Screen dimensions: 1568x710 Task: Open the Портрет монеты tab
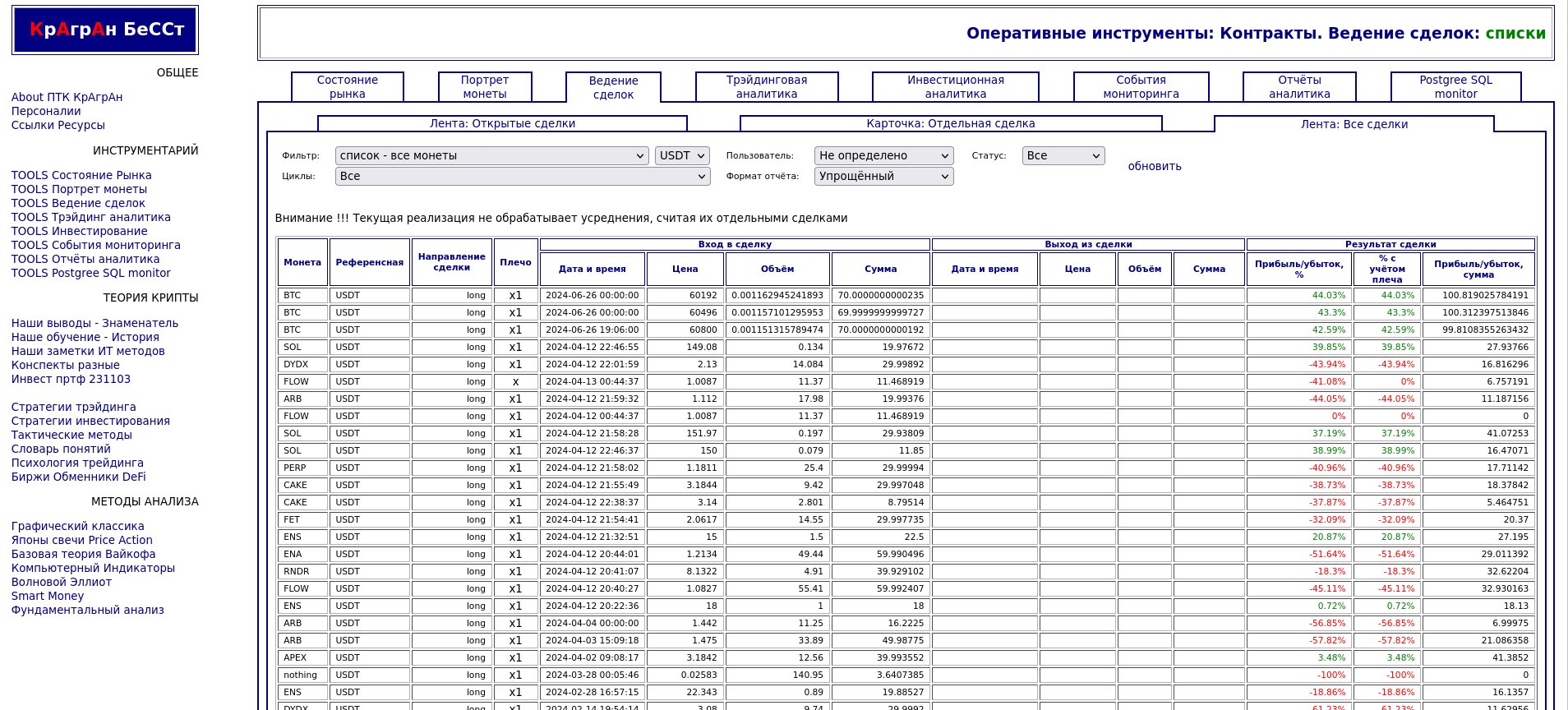pyautogui.click(x=485, y=87)
